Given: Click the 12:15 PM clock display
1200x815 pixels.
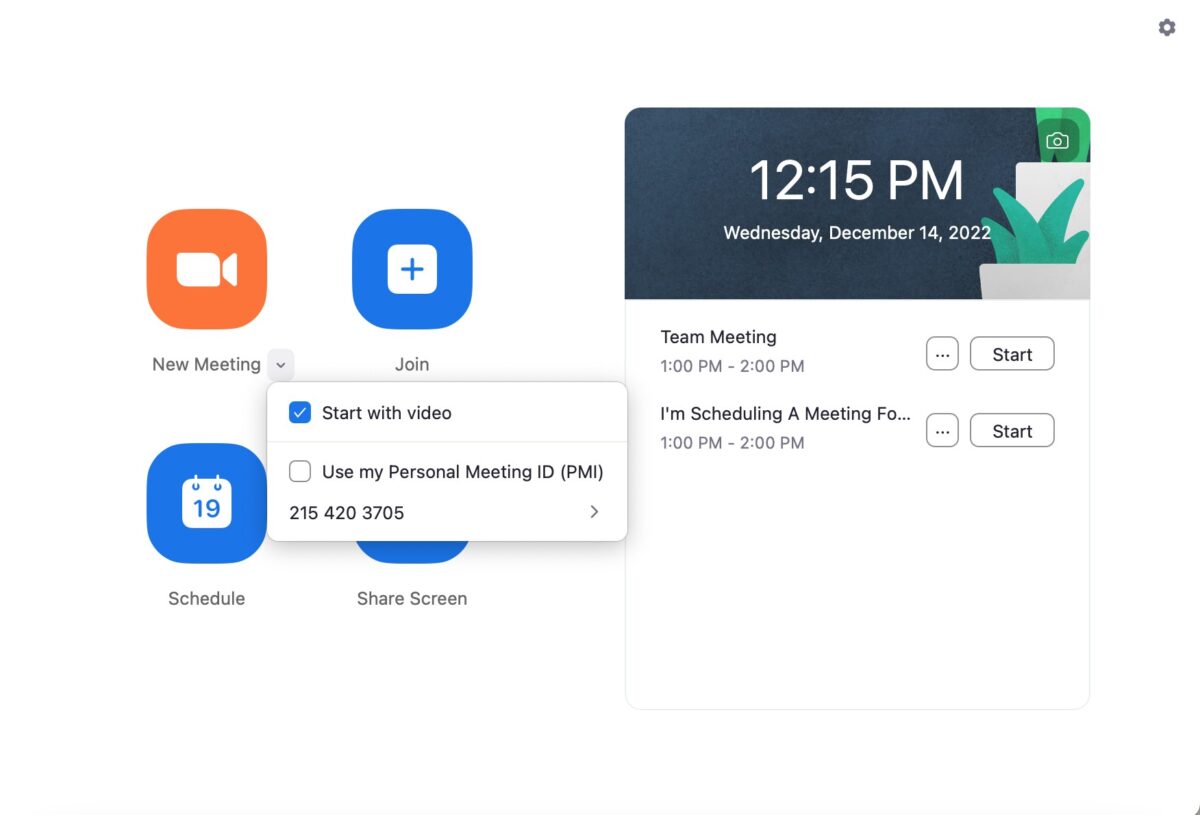Looking at the screenshot, I should pyautogui.click(x=856, y=182).
